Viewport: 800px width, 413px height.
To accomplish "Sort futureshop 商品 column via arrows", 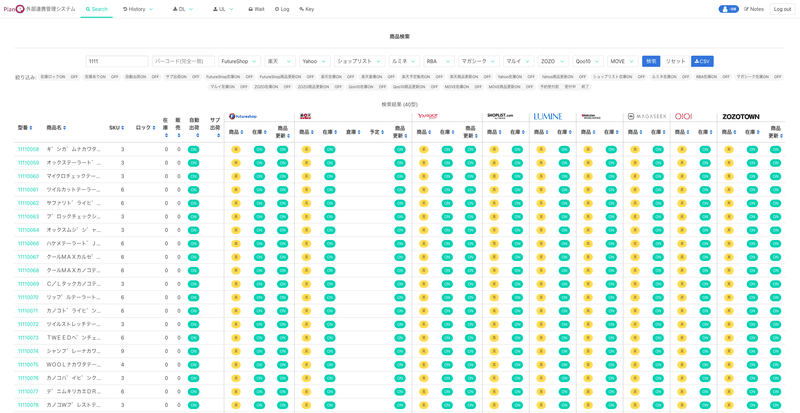I will click(x=242, y=132).
